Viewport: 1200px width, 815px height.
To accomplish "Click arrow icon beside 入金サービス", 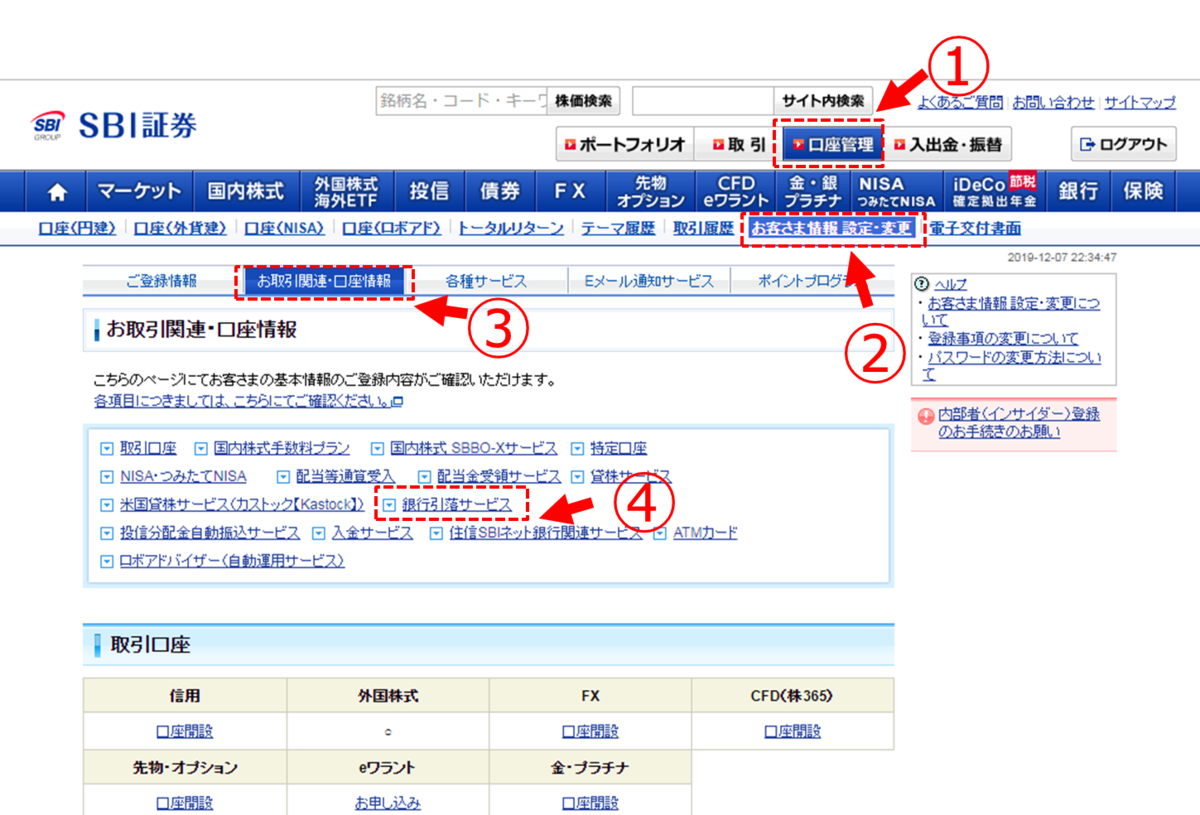I will [319, 534].
